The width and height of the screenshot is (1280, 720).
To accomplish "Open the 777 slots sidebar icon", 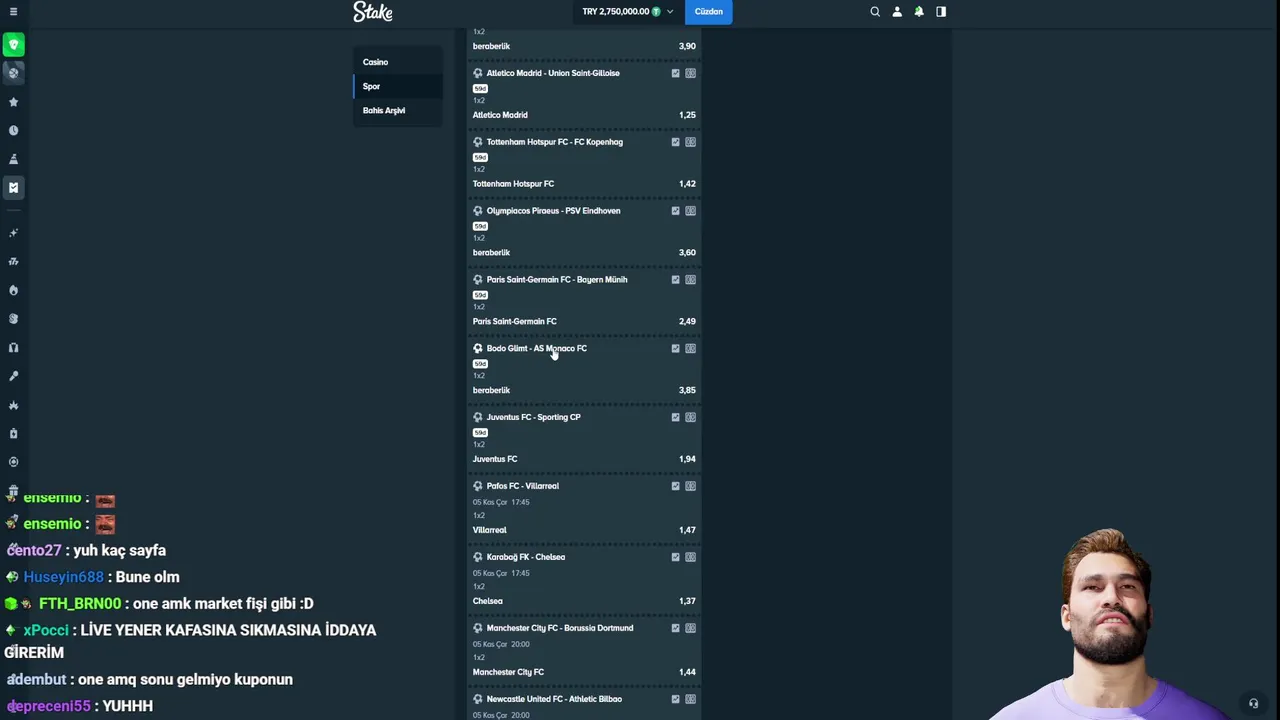I will [x=13, y=261].
